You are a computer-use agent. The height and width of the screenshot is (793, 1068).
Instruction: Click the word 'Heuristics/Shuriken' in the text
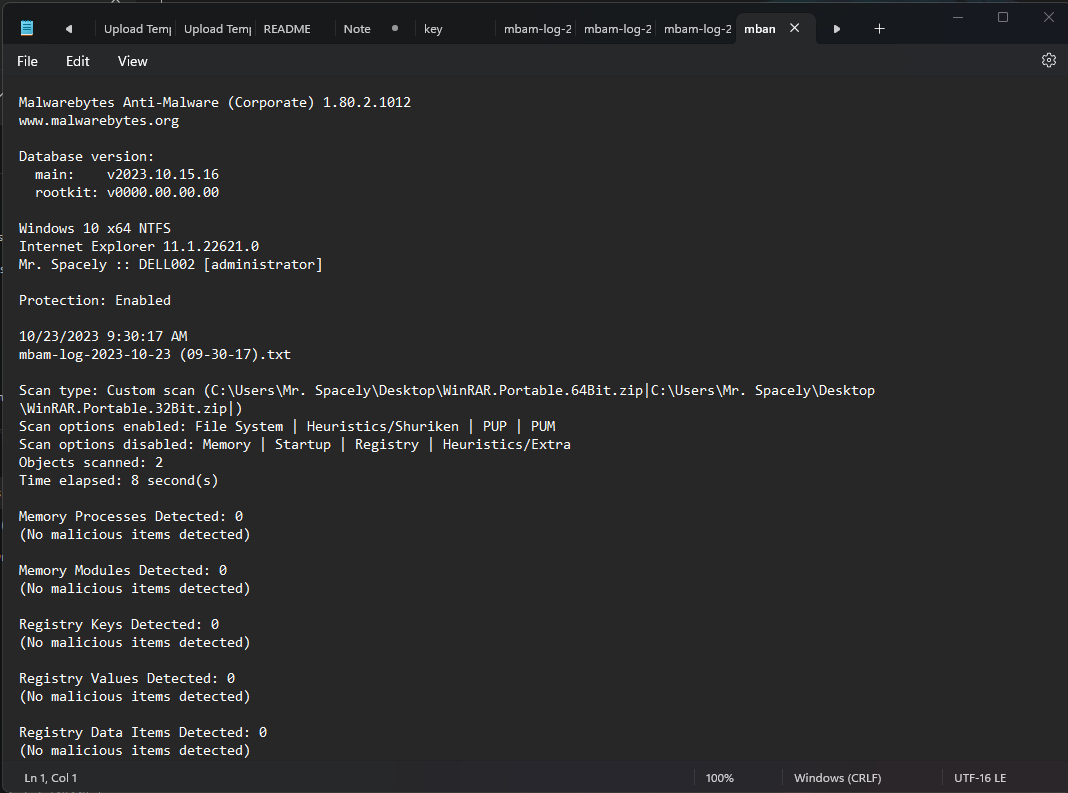383,426
